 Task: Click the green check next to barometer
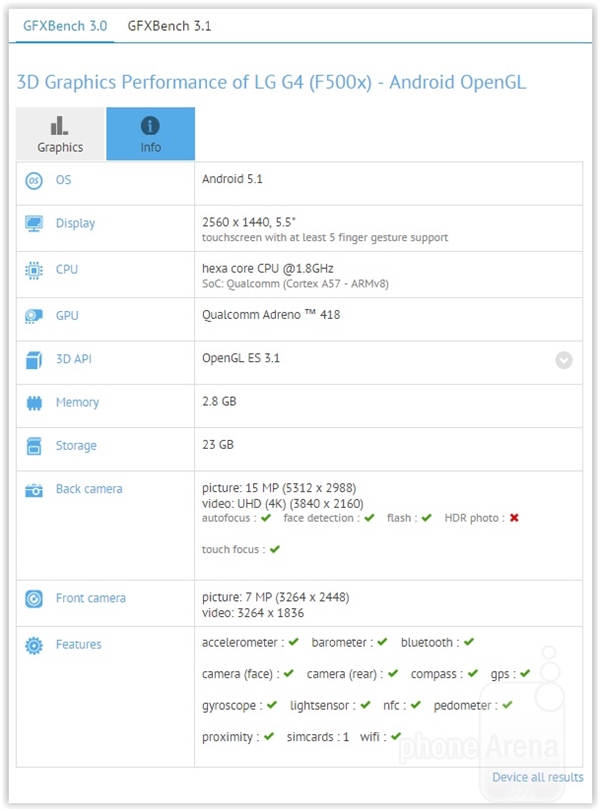tap(382, 642)
